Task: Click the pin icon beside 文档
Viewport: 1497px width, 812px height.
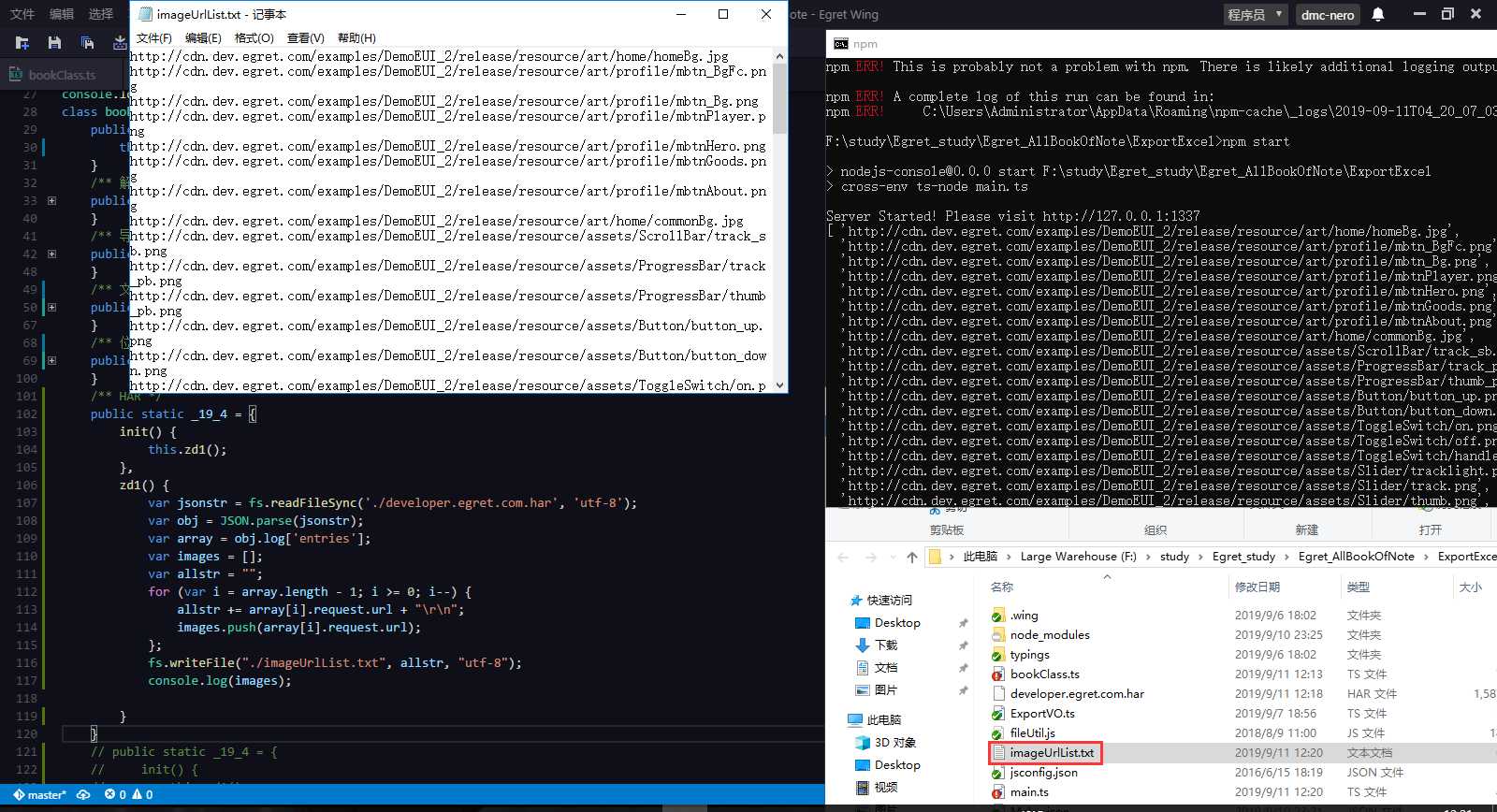Action: [963, 668]
